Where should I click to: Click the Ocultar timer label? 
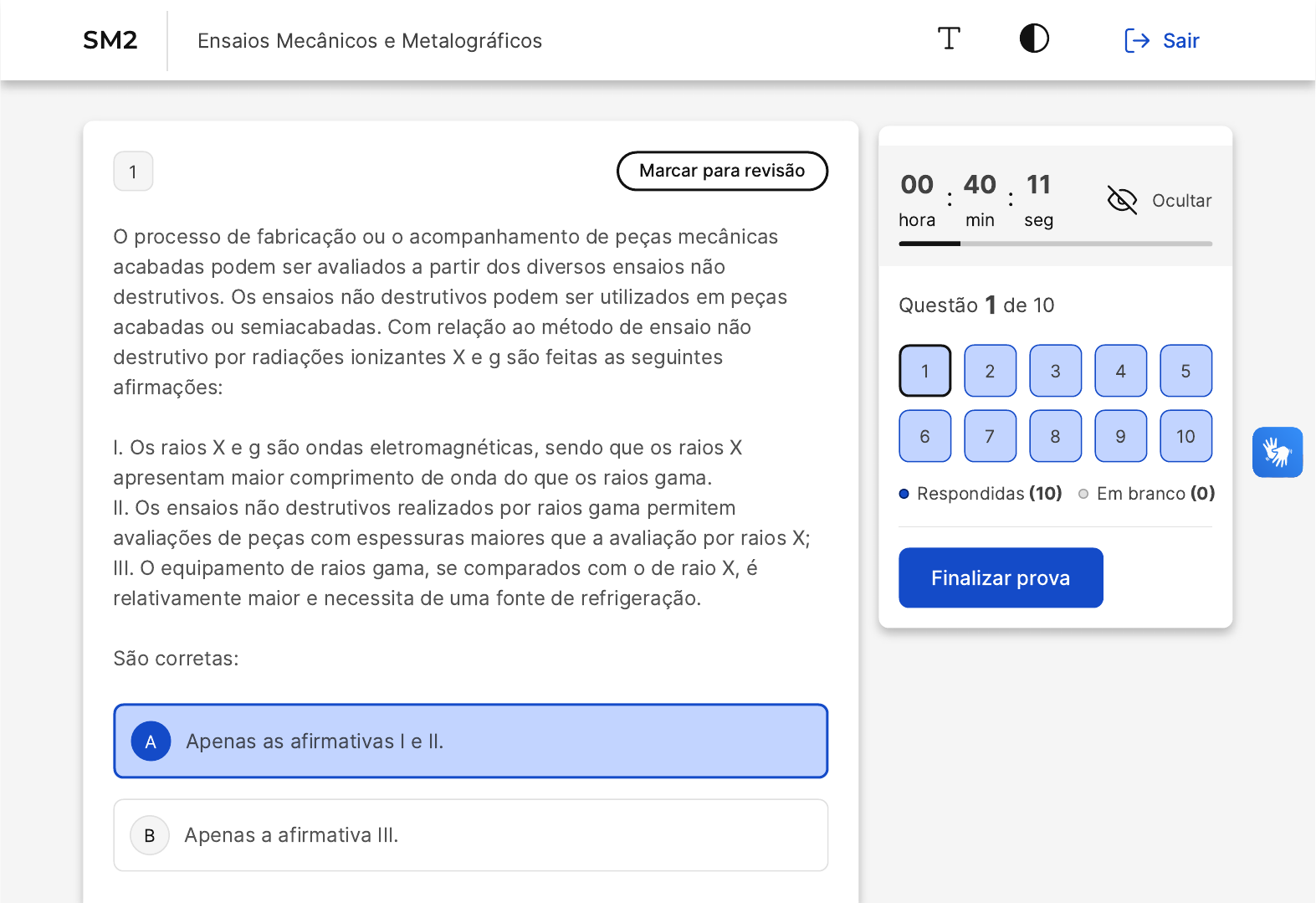1181,201
